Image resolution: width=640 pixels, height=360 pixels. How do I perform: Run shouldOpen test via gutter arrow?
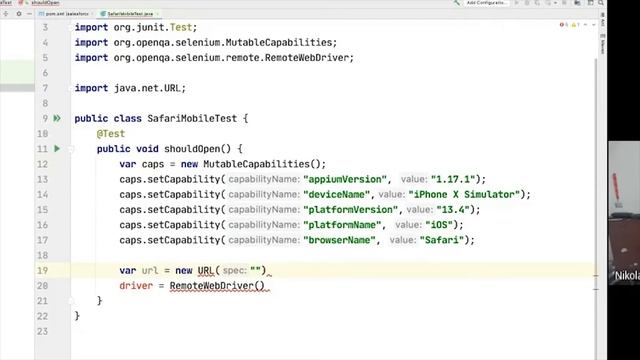[x=57, y=149]
